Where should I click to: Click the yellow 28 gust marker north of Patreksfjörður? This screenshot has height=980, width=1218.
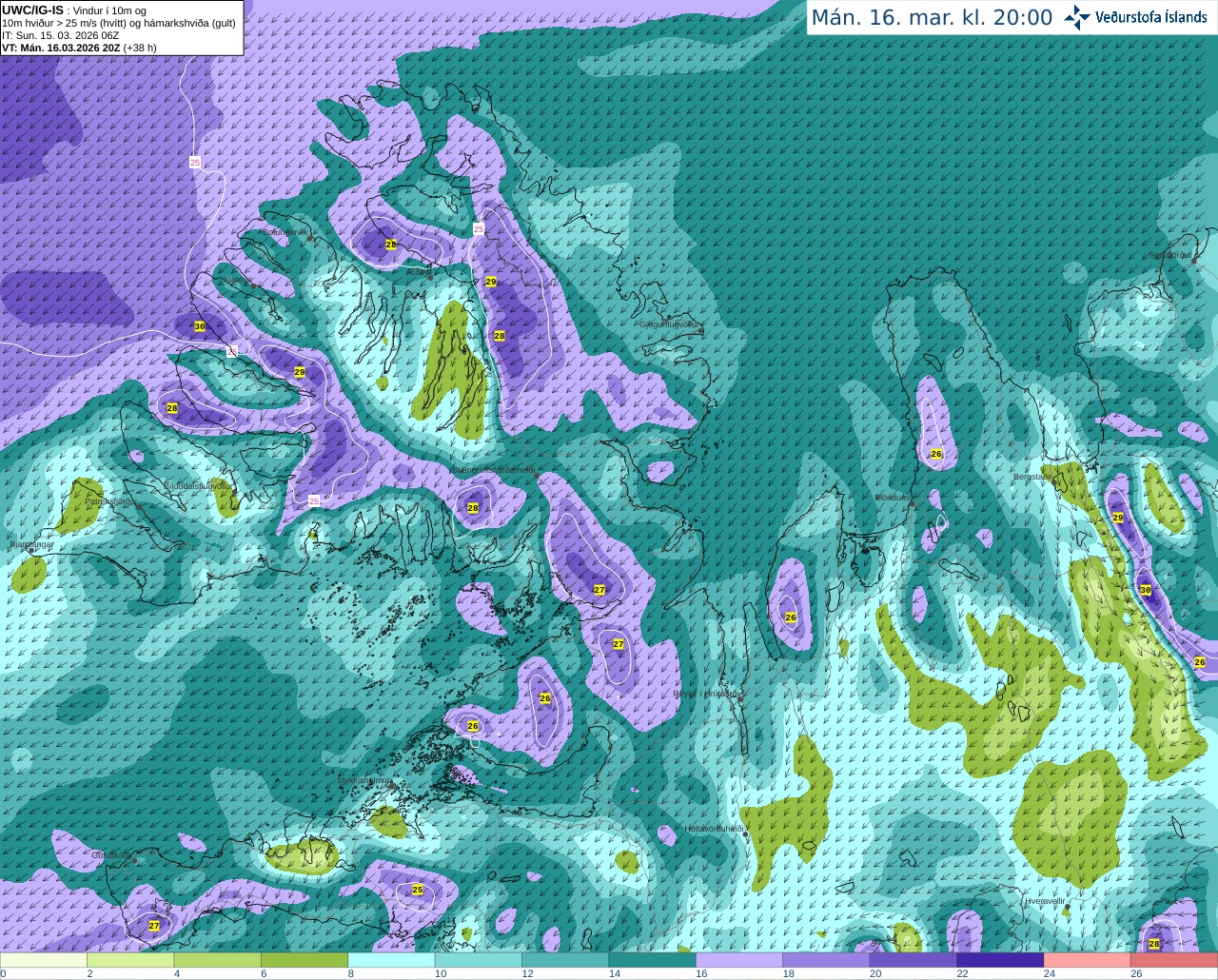click(172, 408)
